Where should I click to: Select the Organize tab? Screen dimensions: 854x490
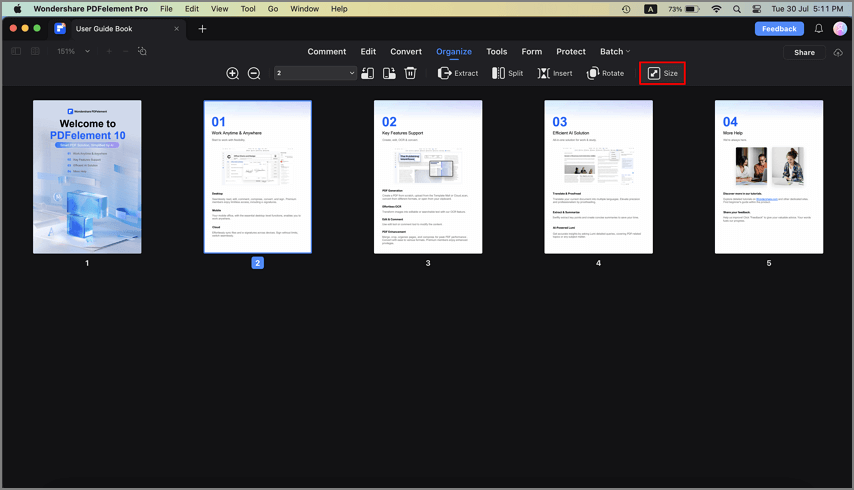point(454,51)
